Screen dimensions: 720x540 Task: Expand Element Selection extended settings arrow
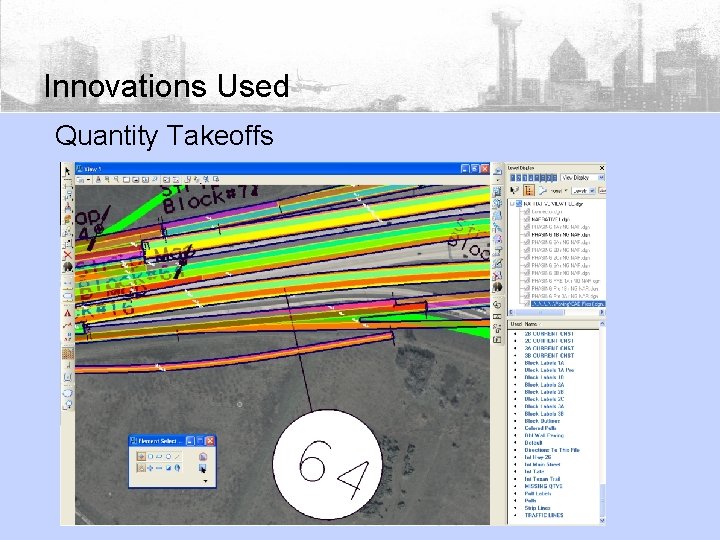click(205, 481)
